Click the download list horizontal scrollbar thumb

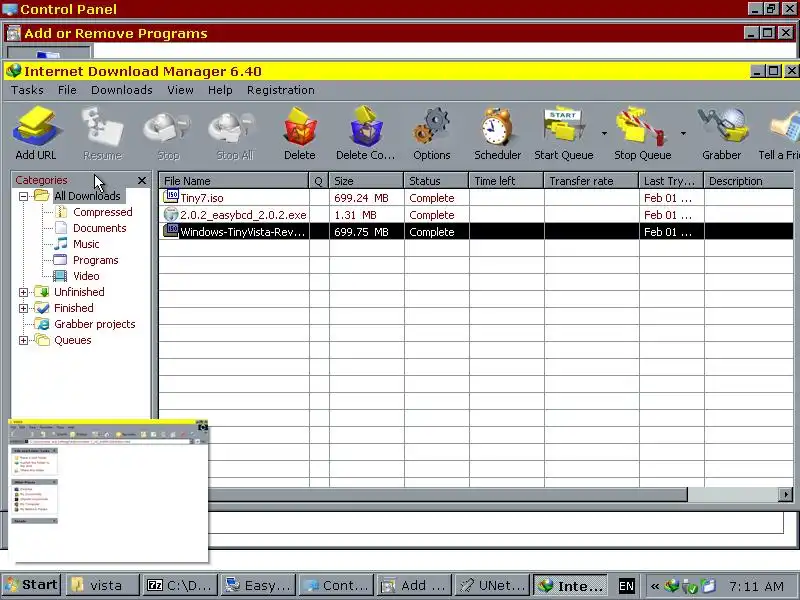pyautogui.click(x=448, y=494)
